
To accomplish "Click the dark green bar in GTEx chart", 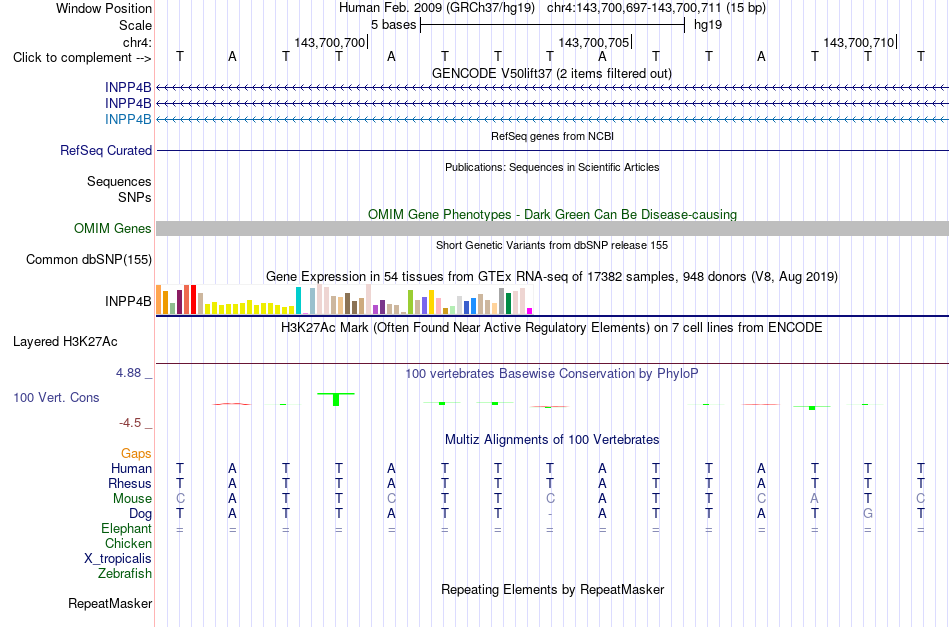I will point(508,303).
